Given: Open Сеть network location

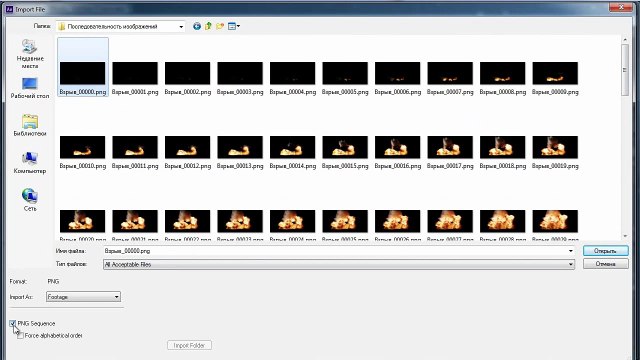Looking at the screenshot, I should click(x=30, y=200).
